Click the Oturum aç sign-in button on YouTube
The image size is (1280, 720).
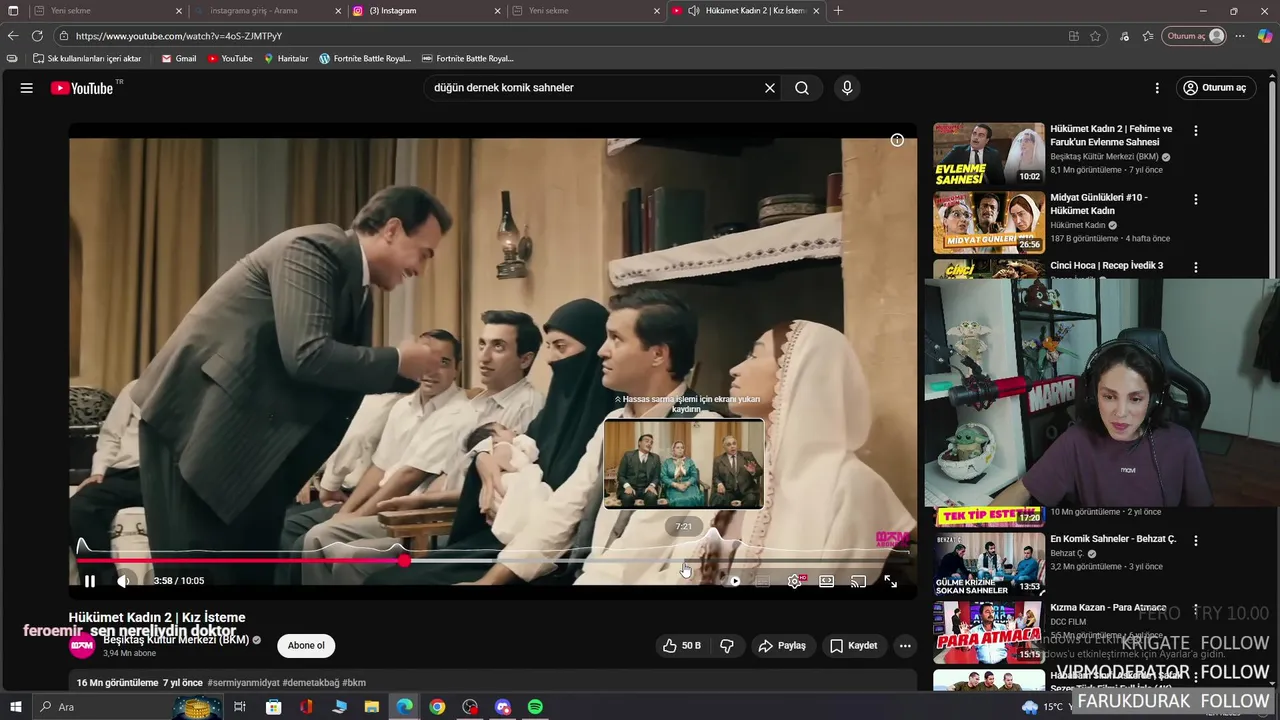[1216, 88]
